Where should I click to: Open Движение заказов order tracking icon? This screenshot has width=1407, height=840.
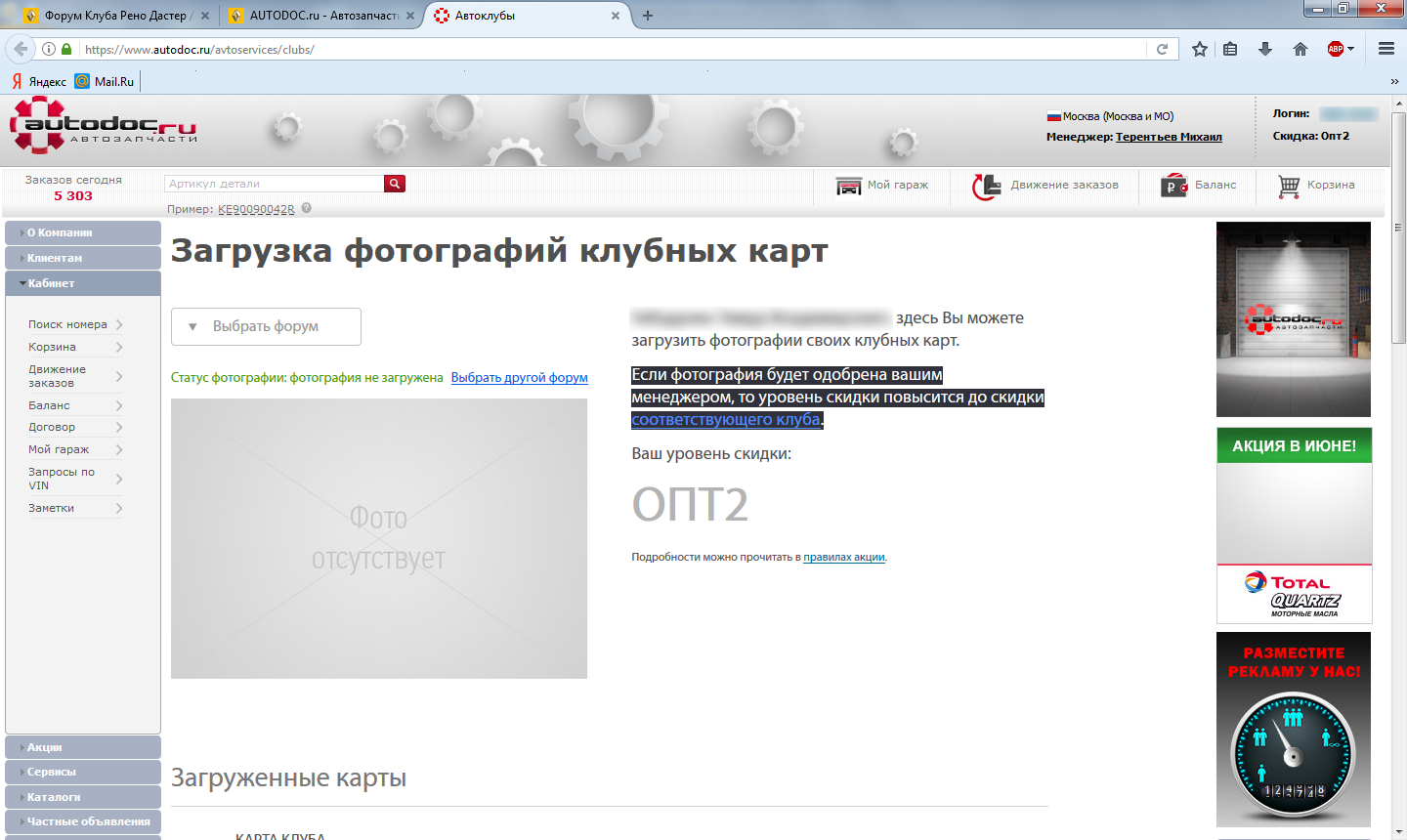987,186
